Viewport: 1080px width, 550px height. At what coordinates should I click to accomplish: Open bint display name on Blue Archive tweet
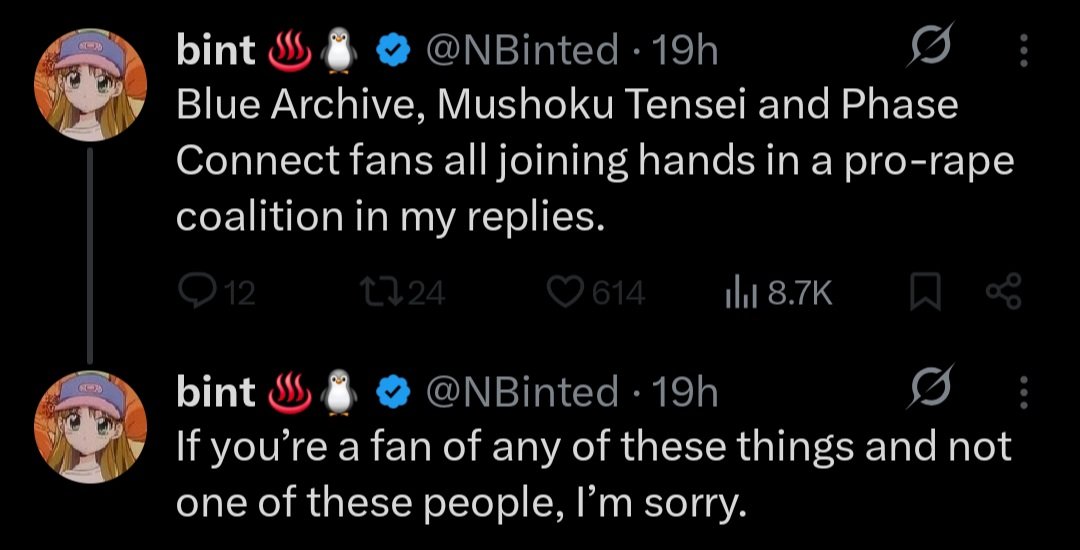click(215, 51)
